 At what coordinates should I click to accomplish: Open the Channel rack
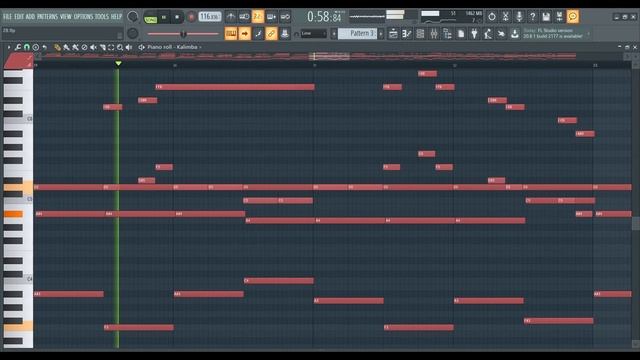420,33
